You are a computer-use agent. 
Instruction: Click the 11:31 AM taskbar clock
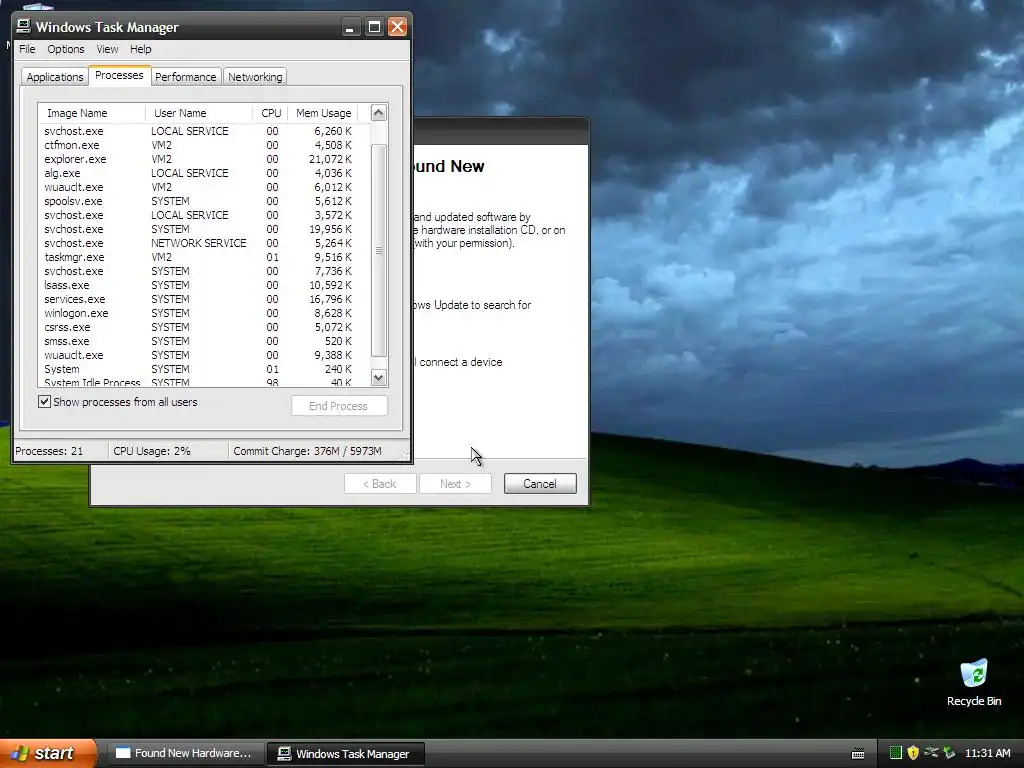pyautogui.click(x=987, y=753)
